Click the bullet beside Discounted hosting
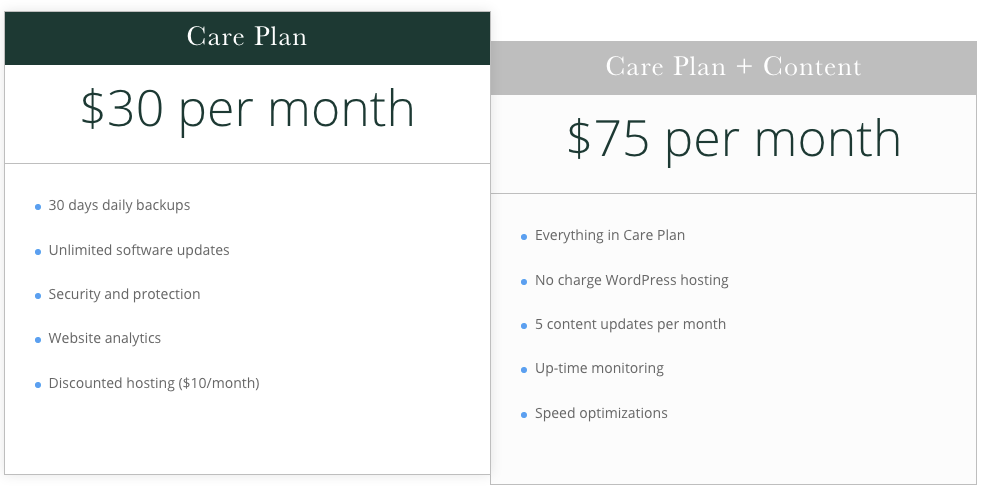The image size is (985, 493). pos(38,385)
